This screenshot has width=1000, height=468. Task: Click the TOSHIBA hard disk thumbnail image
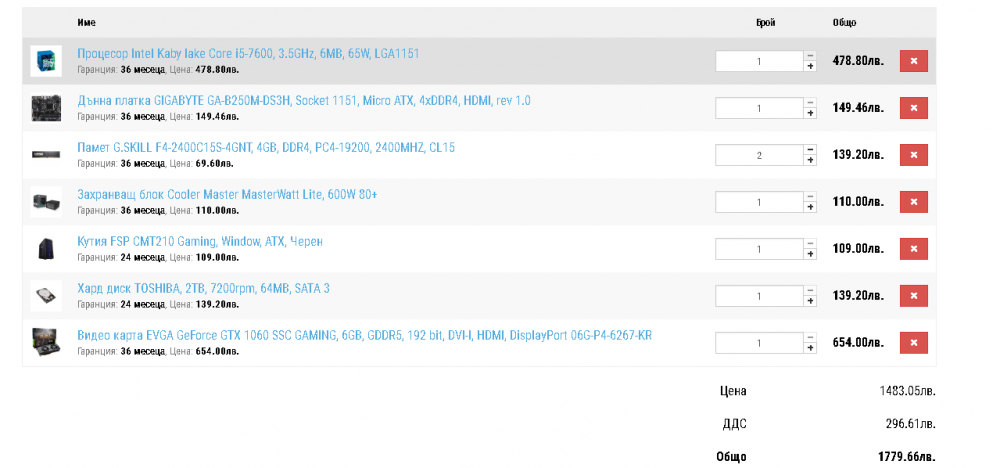point(46,296)
